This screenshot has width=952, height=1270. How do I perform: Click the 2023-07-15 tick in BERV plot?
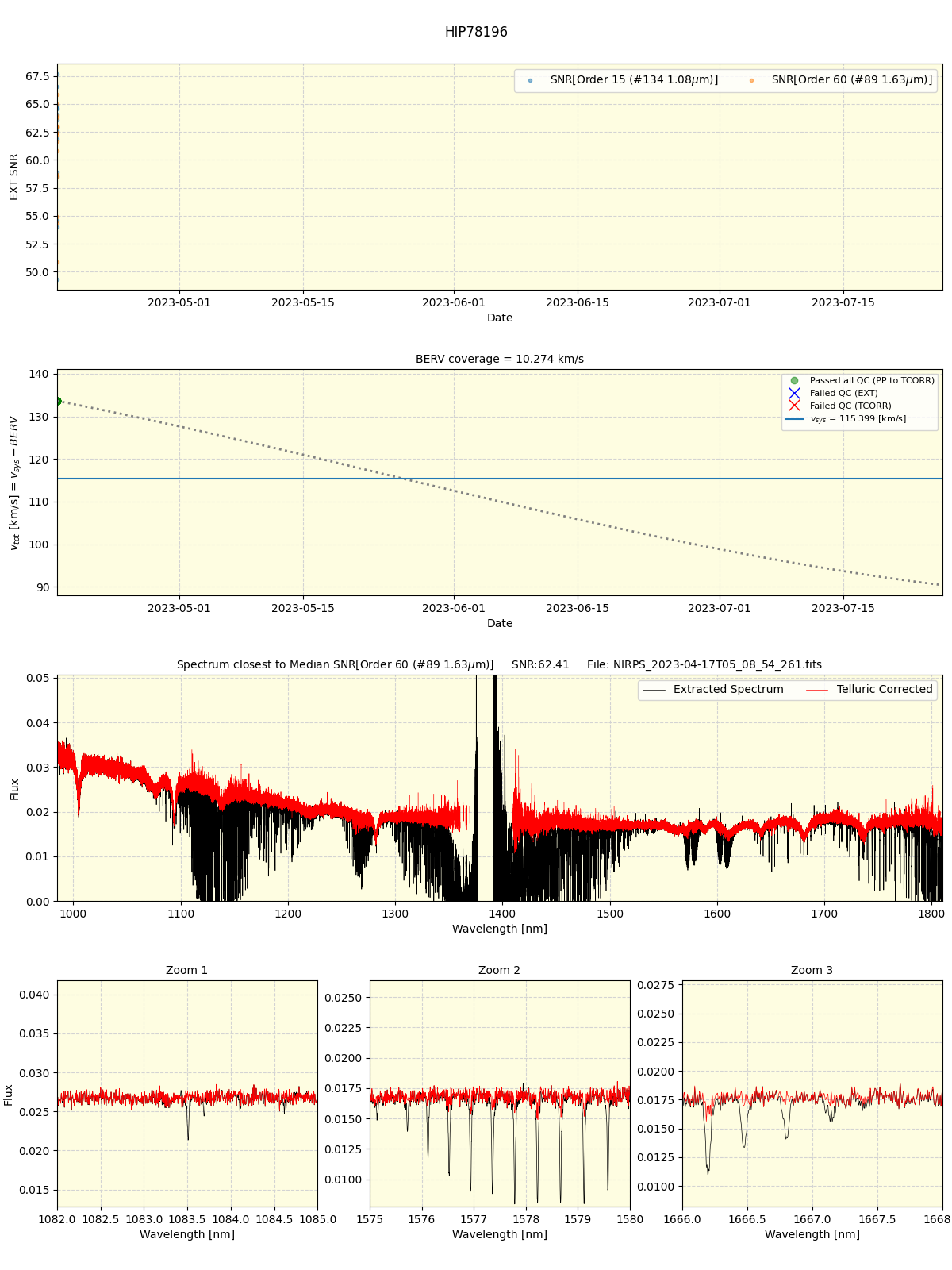843,608
